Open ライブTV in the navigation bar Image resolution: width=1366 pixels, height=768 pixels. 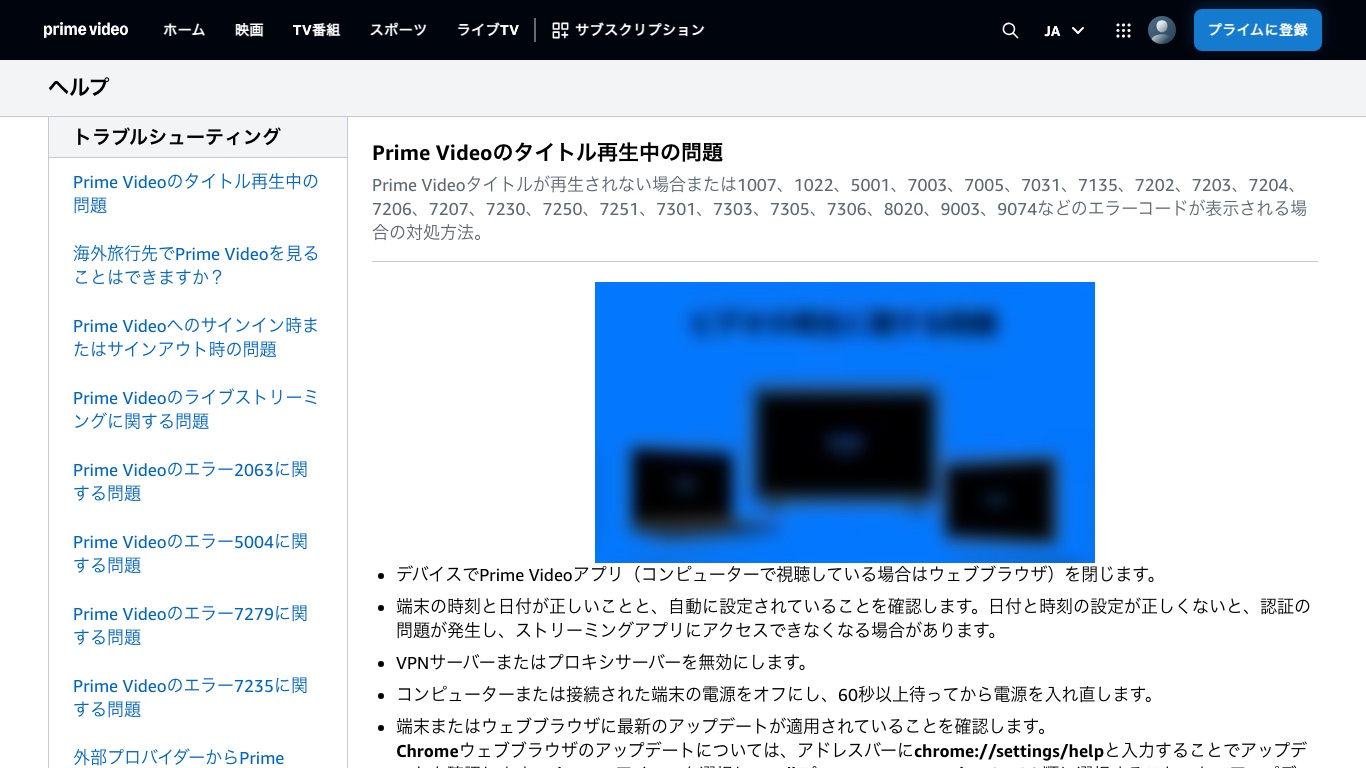pos(488,30)
